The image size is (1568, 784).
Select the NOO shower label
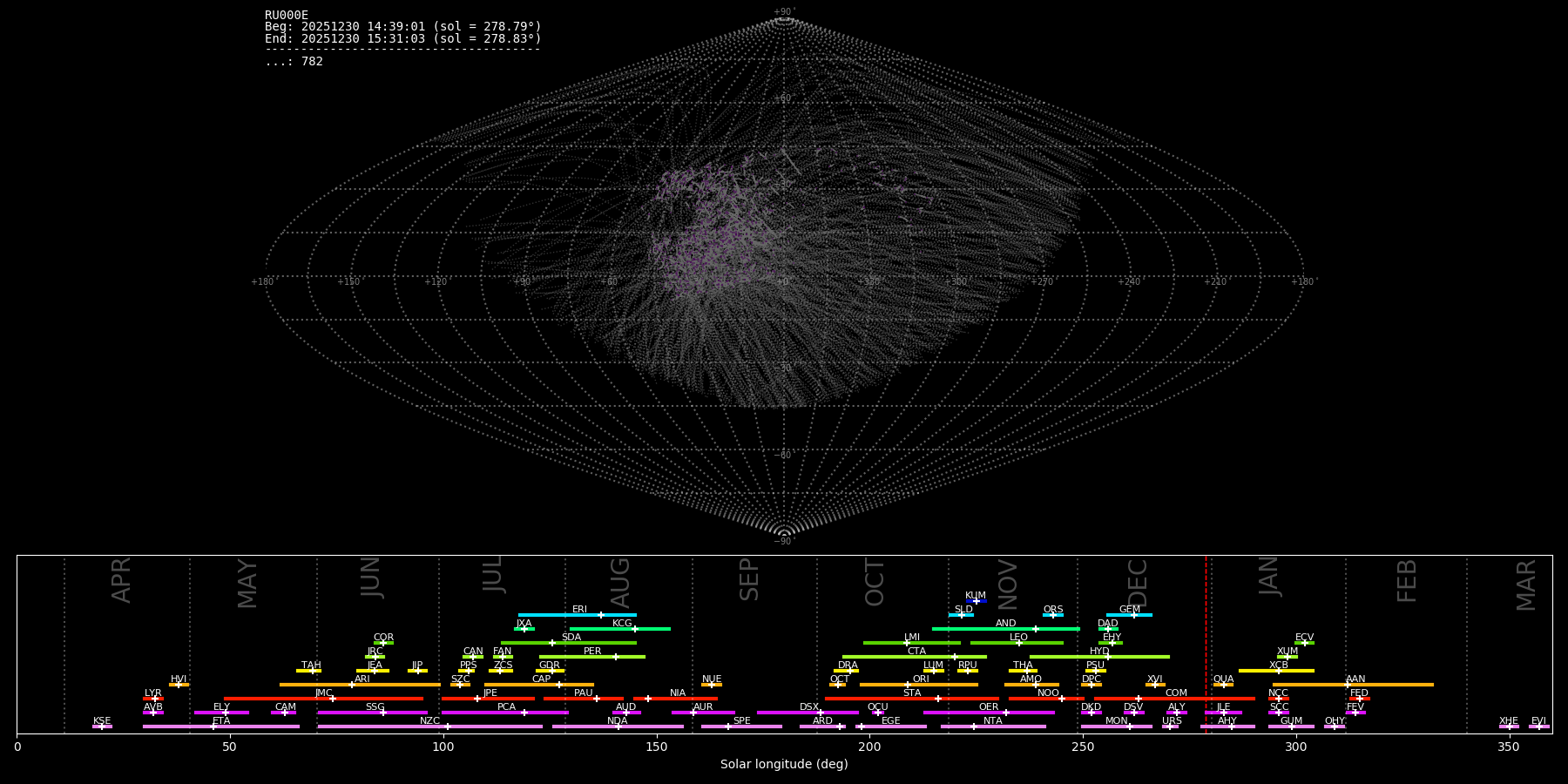(x=1049, y=693)
